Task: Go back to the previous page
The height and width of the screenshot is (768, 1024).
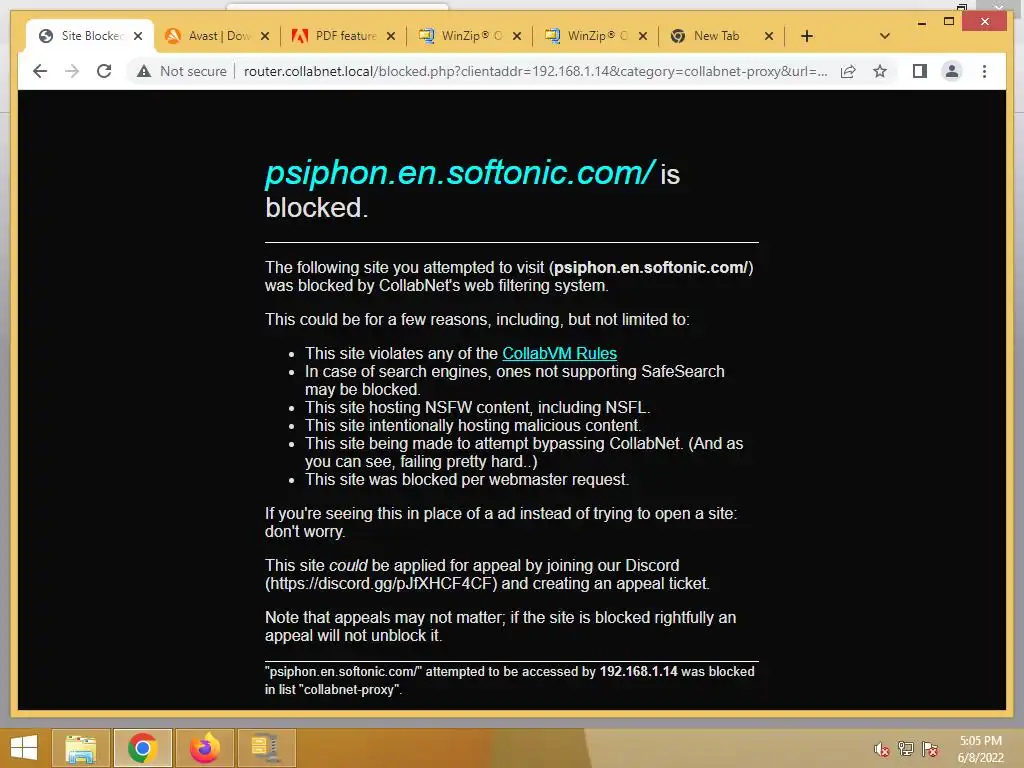Action: coord(40,71)
